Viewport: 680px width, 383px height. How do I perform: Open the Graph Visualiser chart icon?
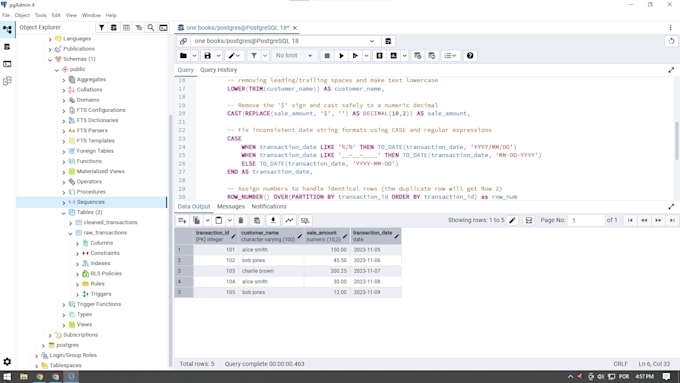[289, 220]
